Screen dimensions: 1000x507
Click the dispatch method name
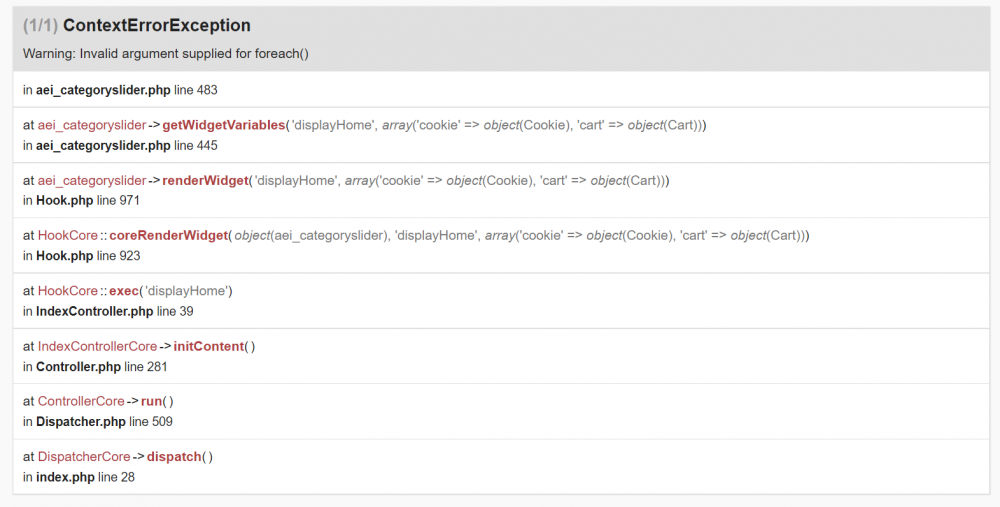(174, 457)
